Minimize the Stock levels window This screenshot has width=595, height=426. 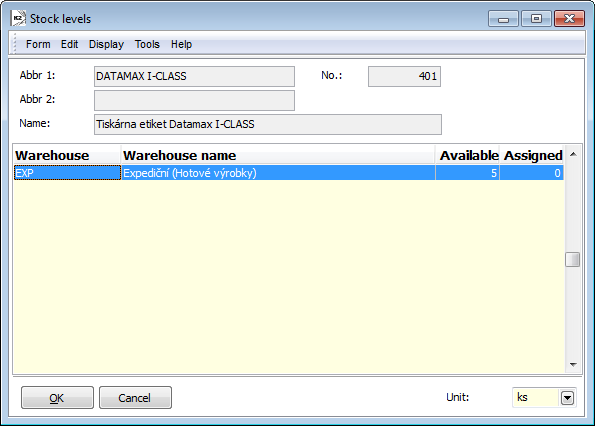tap(503, 19)
